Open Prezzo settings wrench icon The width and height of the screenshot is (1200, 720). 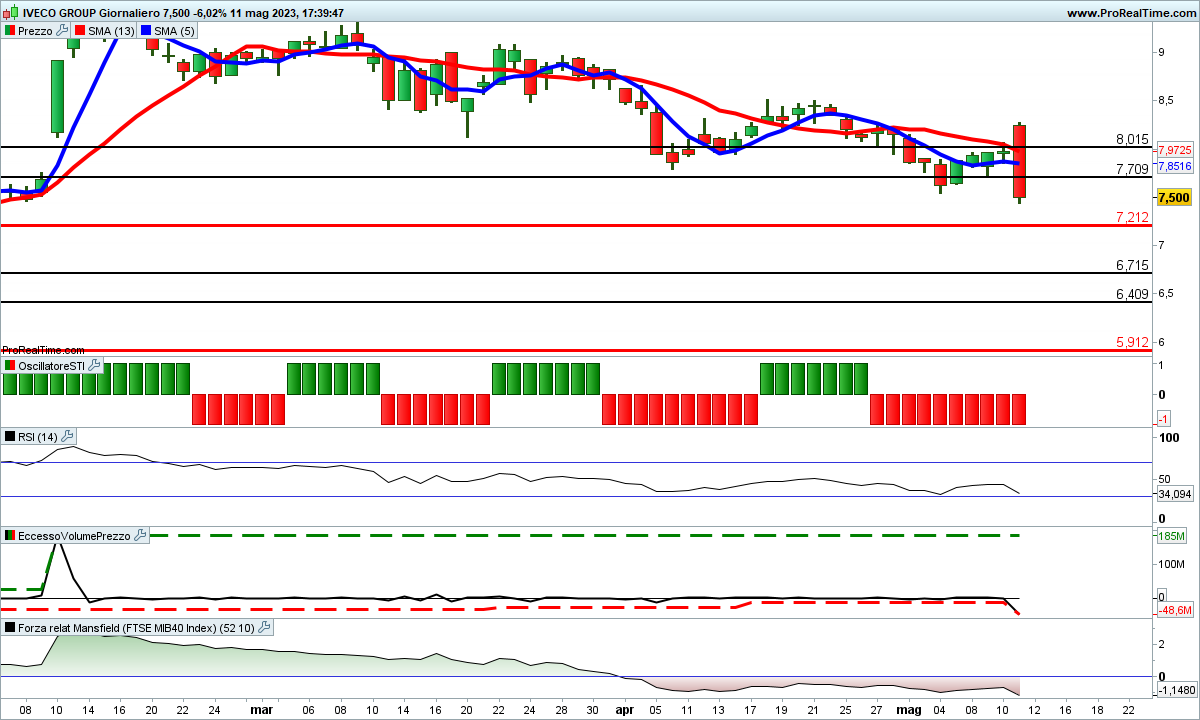63,31
